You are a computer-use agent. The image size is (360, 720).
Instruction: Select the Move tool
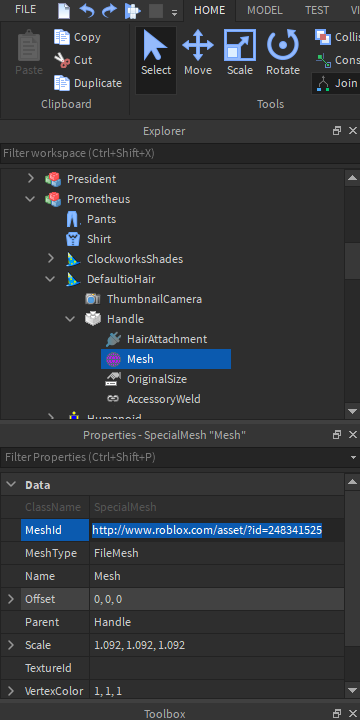pos(198,53)
